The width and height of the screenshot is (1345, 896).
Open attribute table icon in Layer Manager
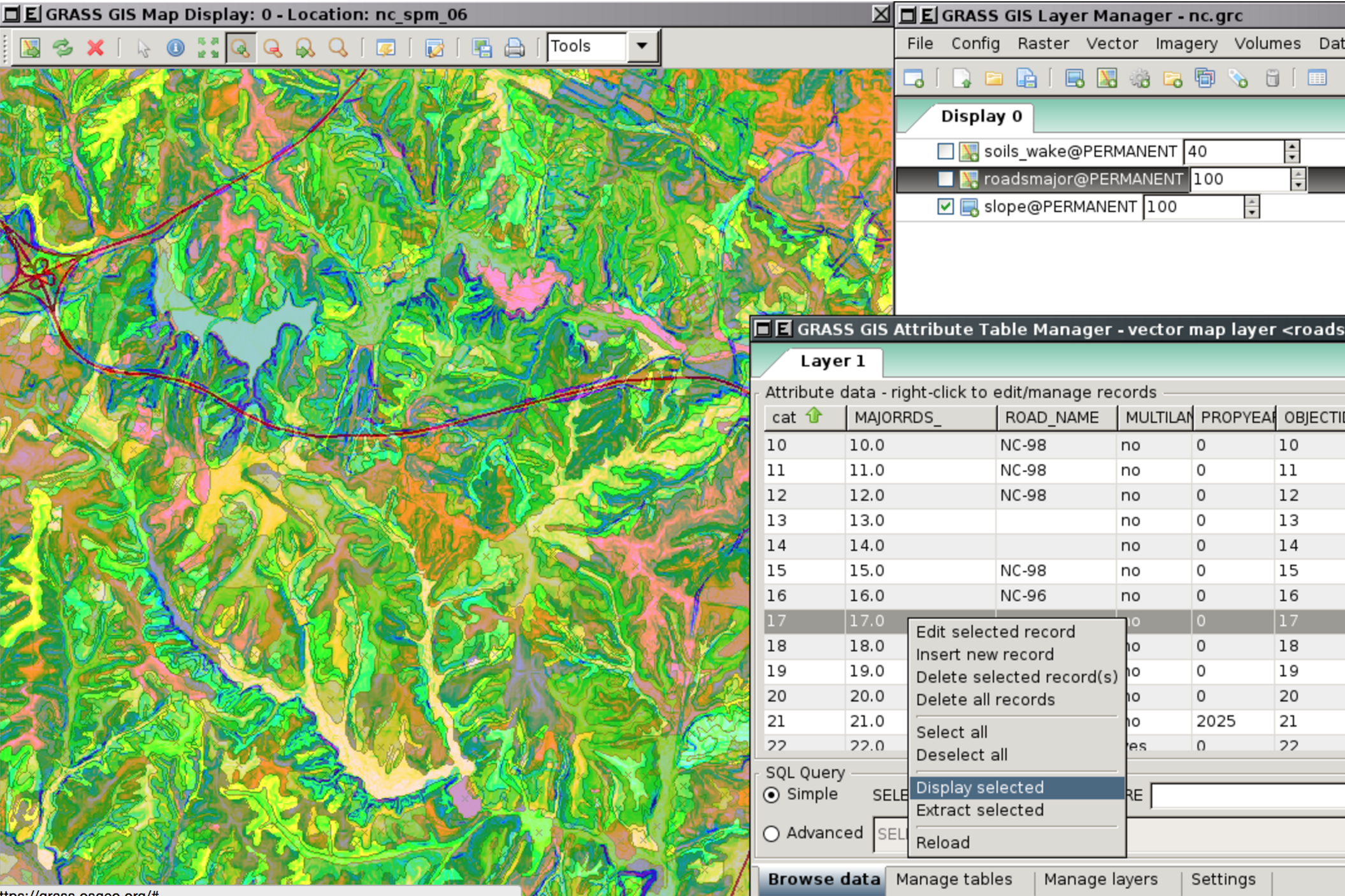1317,78
